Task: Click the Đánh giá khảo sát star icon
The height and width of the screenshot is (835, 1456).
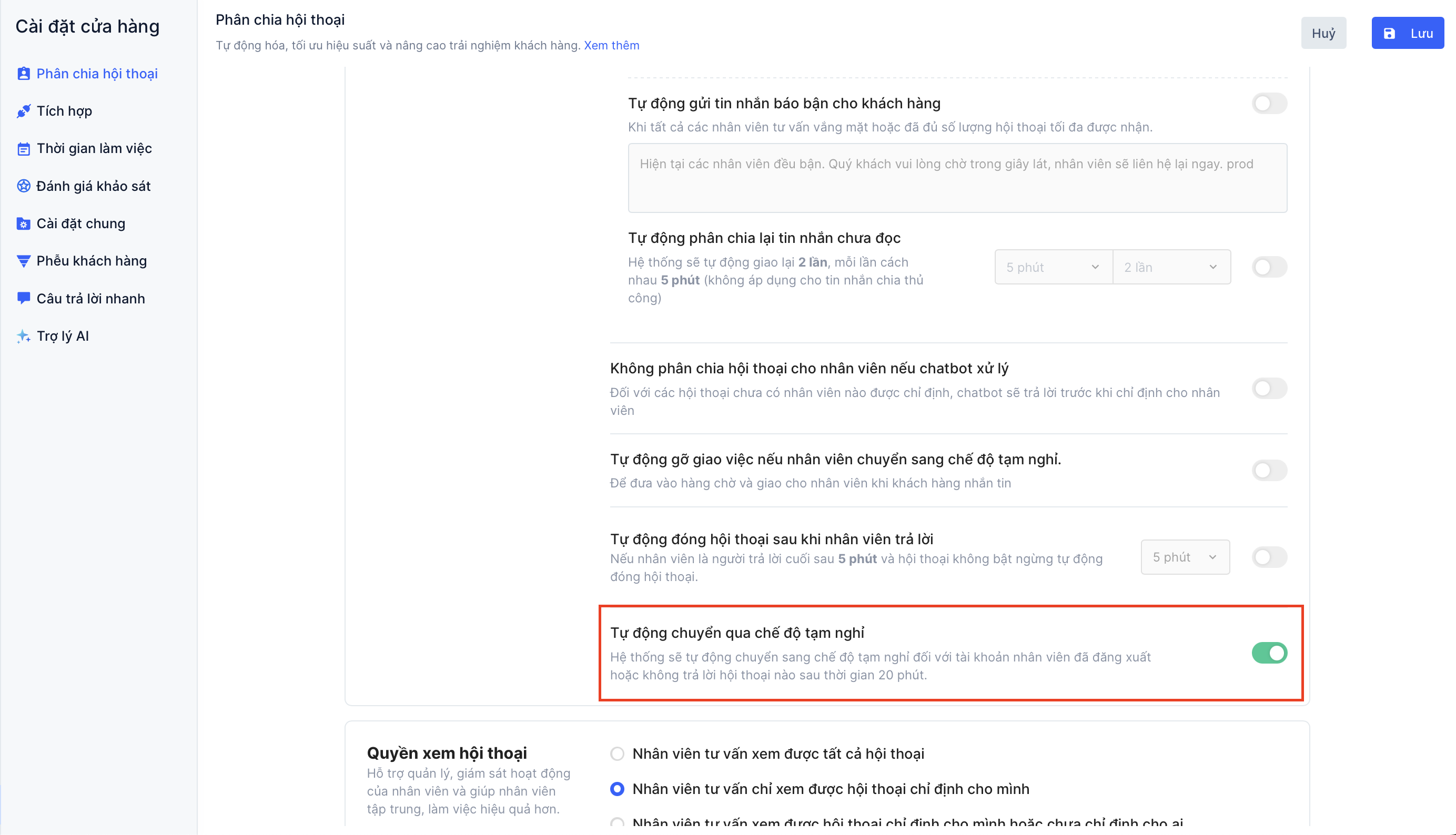Action: pos(23,186)
